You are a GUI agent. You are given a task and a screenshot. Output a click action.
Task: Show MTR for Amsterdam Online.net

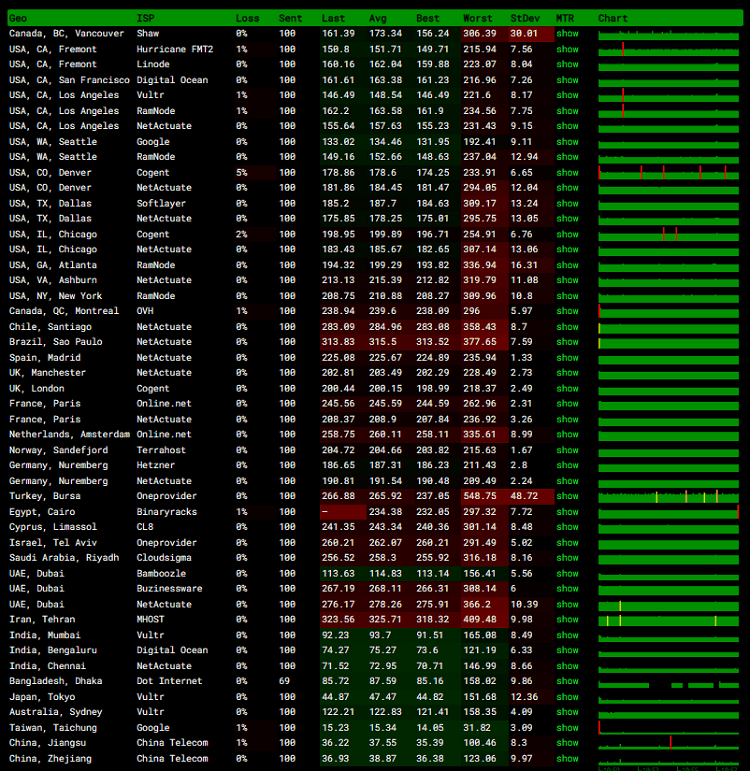567,435
